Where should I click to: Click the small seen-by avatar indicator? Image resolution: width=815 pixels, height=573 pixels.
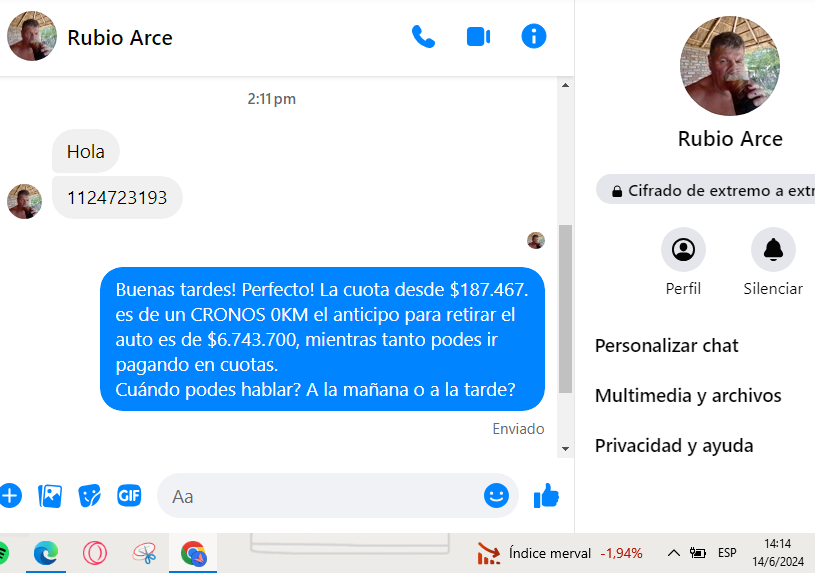[x=536, y=240]
